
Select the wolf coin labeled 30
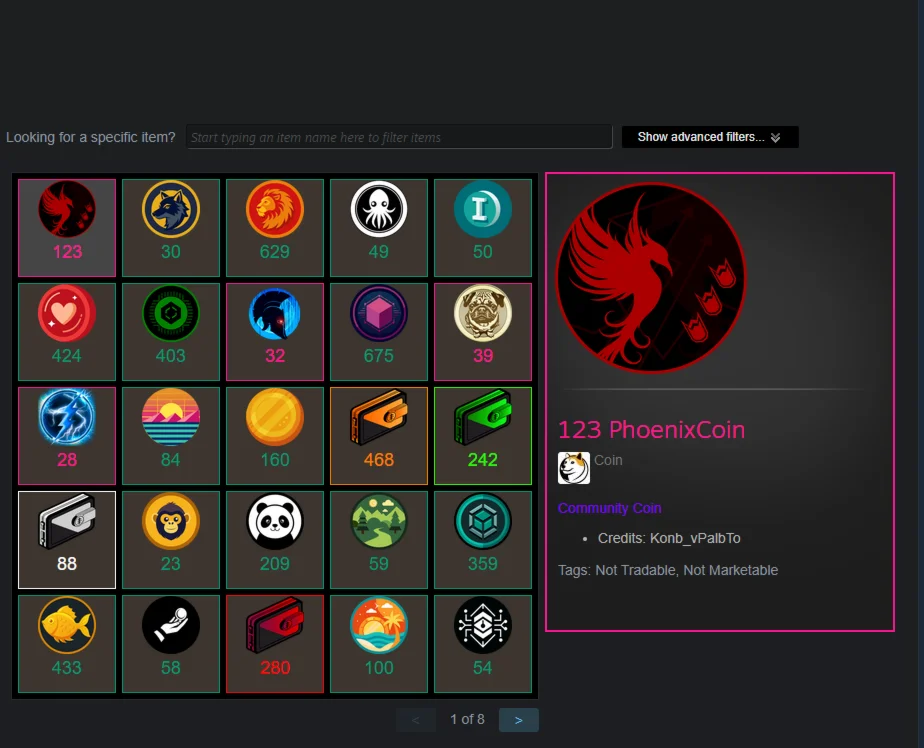[x=171, y=228]
